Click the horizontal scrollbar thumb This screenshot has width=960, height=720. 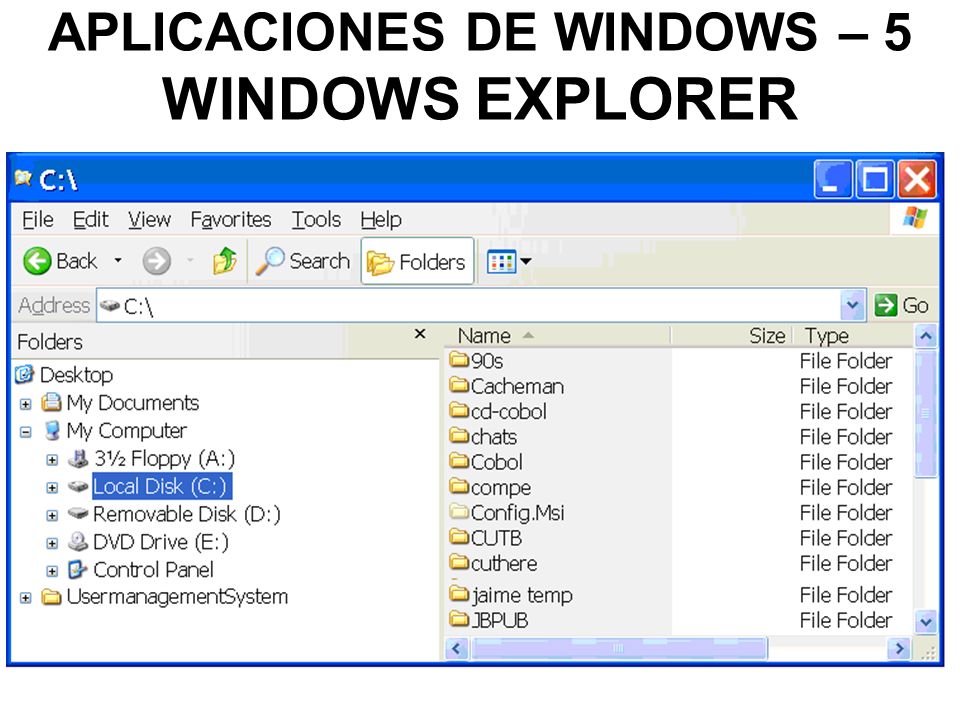[618, 648]
